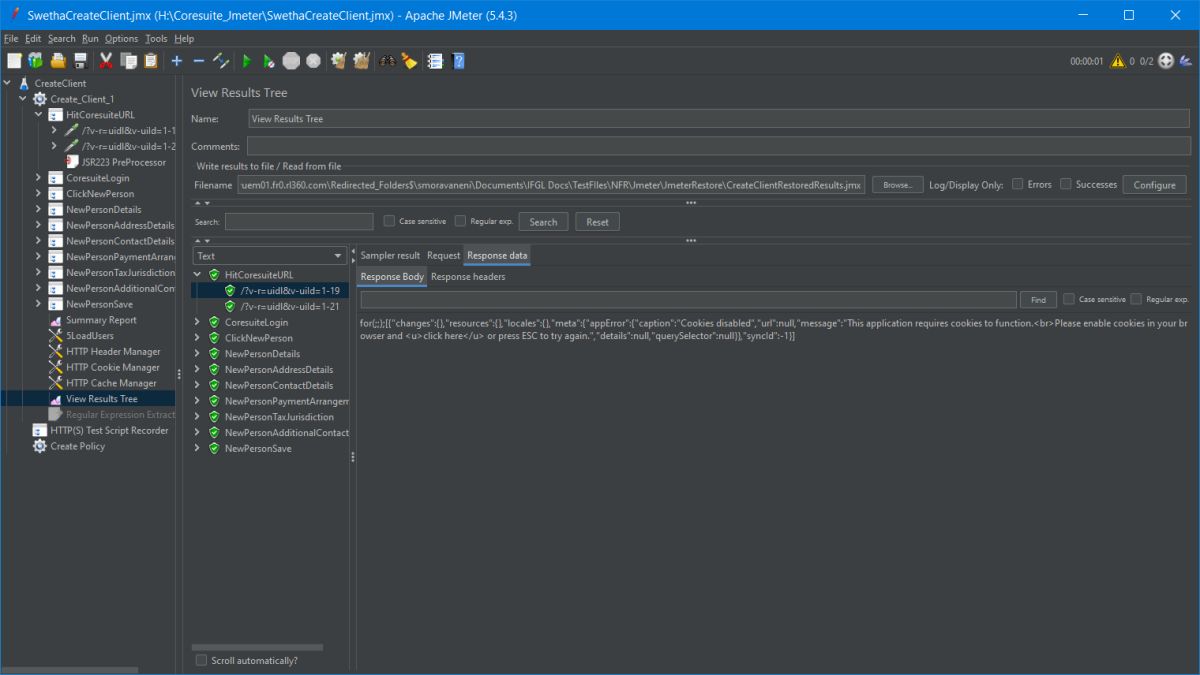Collapse the Create_Client_1 thread group
Viewport: 1200px width, 675px height.
tap(23, 99)
